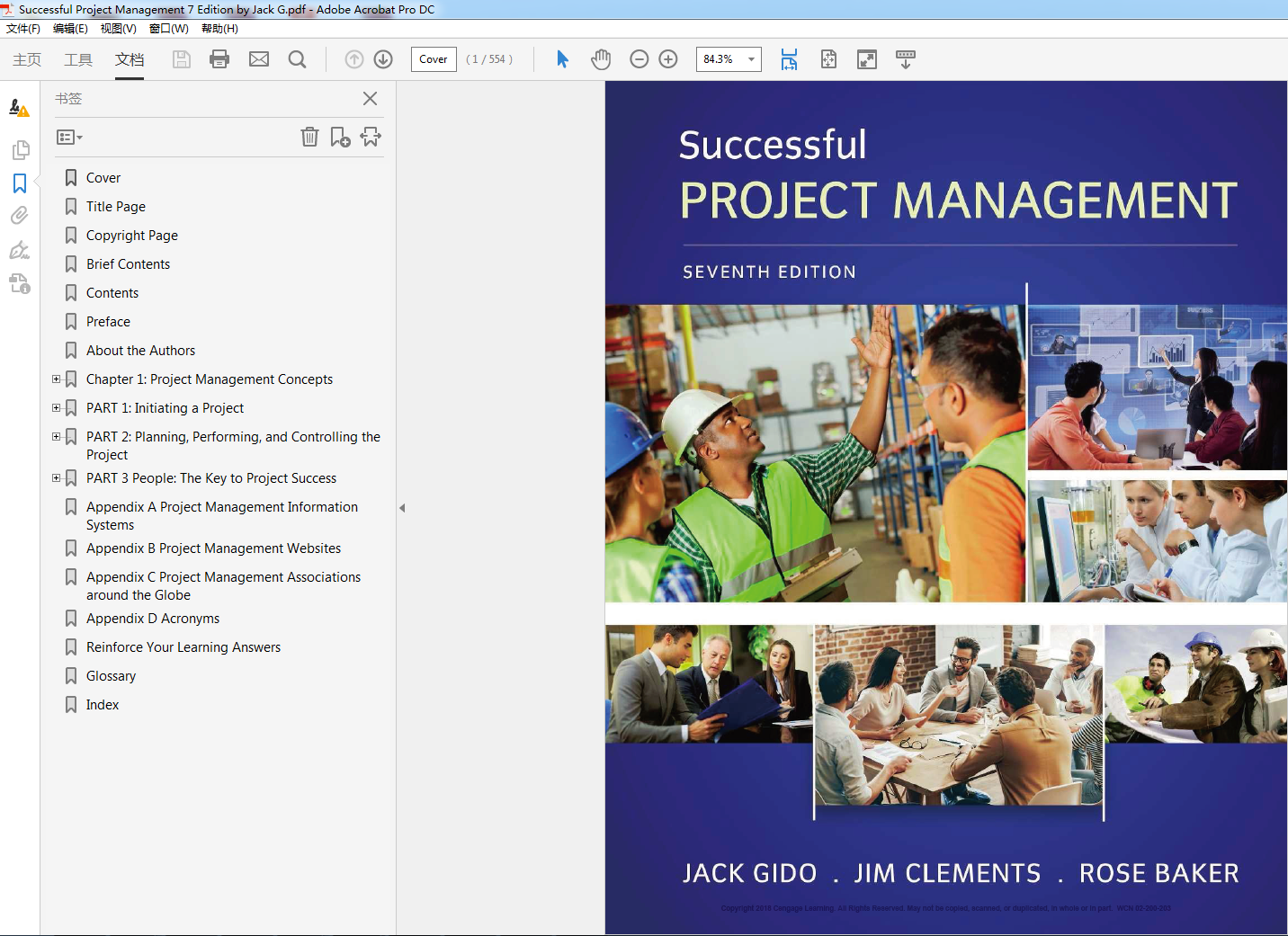Open the page thumbnails panel
Screen dimensions: 1288x936
click(x=20, y=149)
